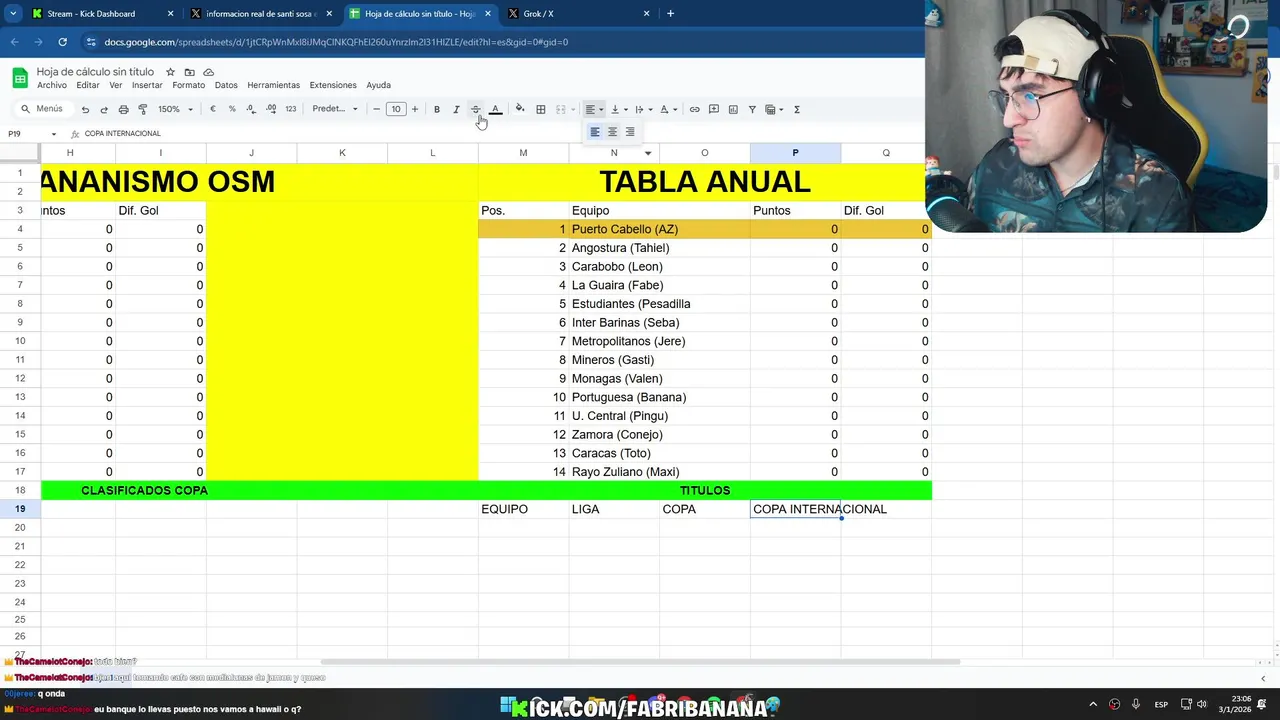Show hidden system tray icons

pyautogui.click(x=1093, y=704)
